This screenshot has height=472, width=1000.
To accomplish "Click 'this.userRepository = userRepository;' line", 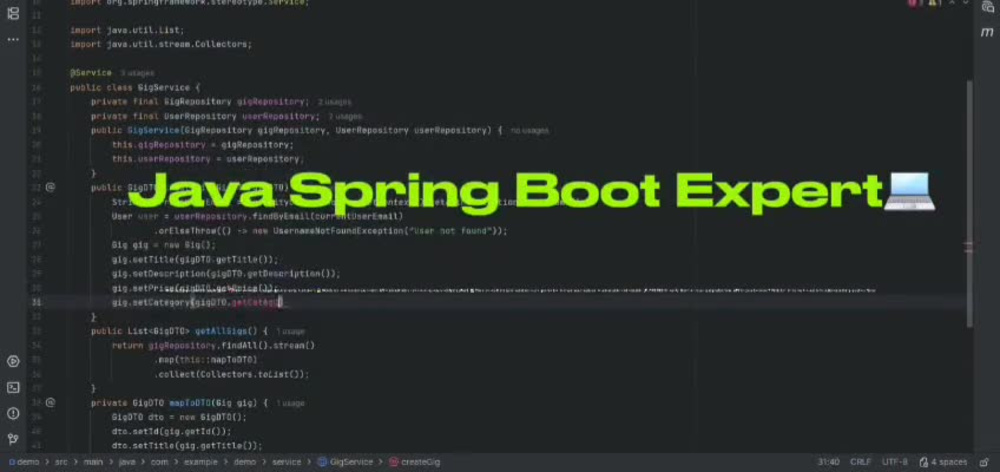I will 206,159.
